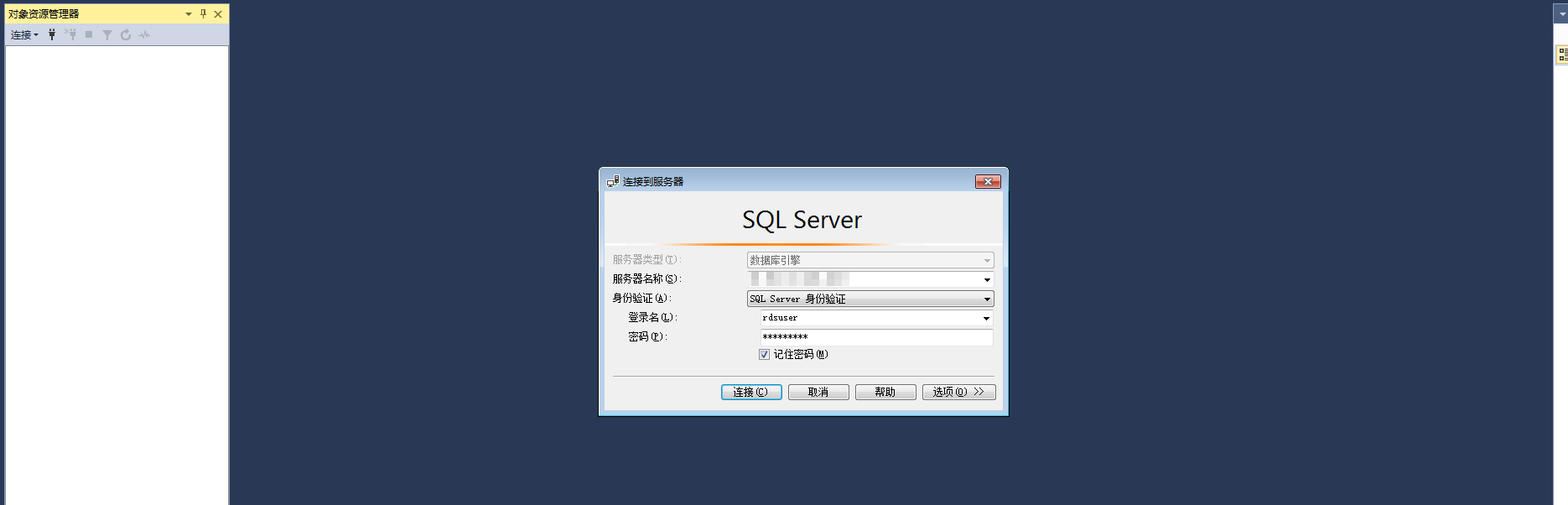Click the Stop square icon in Object Explorer
This screenshot has height=505, width=1568.
89,34
